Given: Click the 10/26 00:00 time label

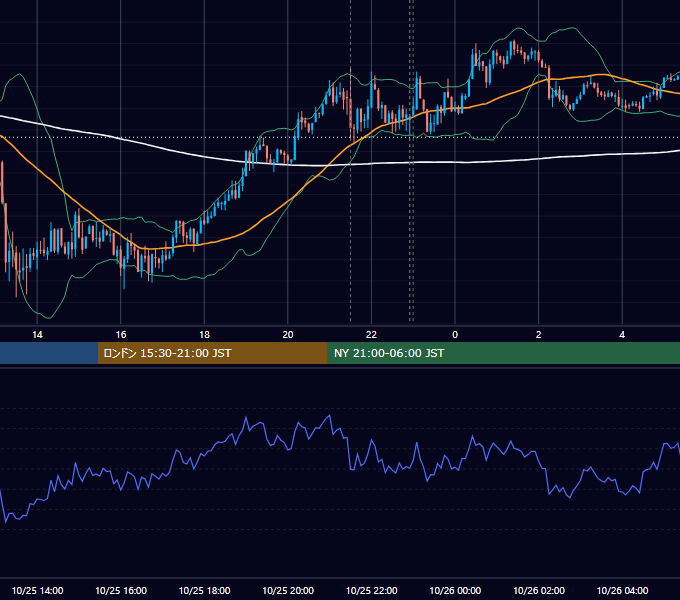Looking at the screenshot, I should pos(455,590).
